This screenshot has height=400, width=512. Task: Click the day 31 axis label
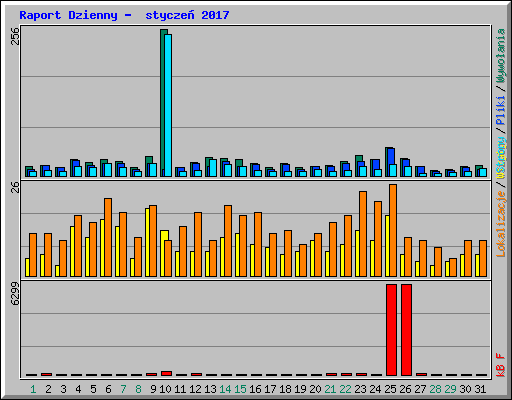tap(480, 389)
